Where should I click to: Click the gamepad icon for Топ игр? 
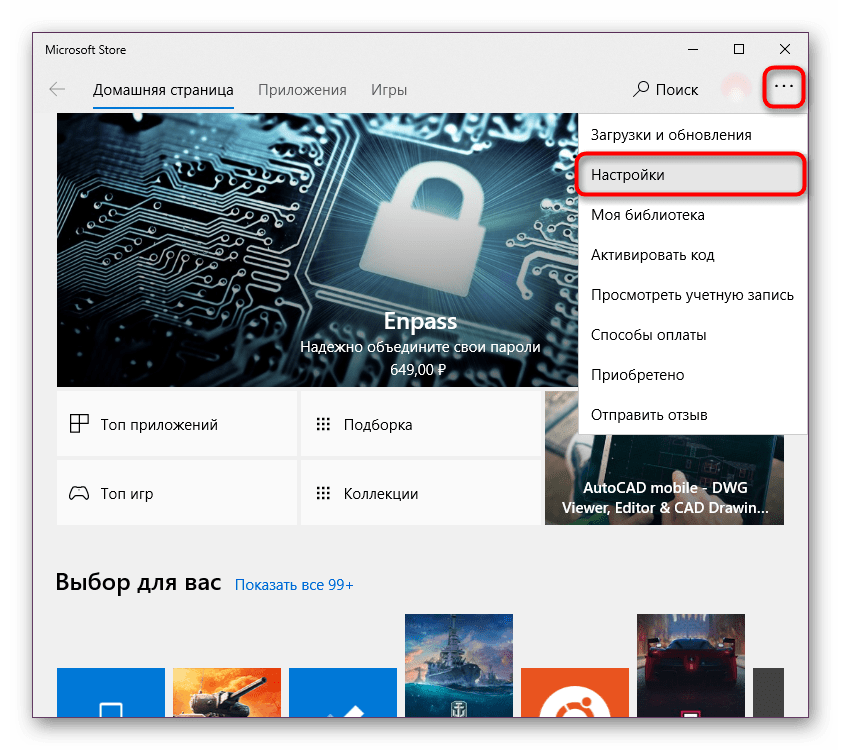pos(79,493)
